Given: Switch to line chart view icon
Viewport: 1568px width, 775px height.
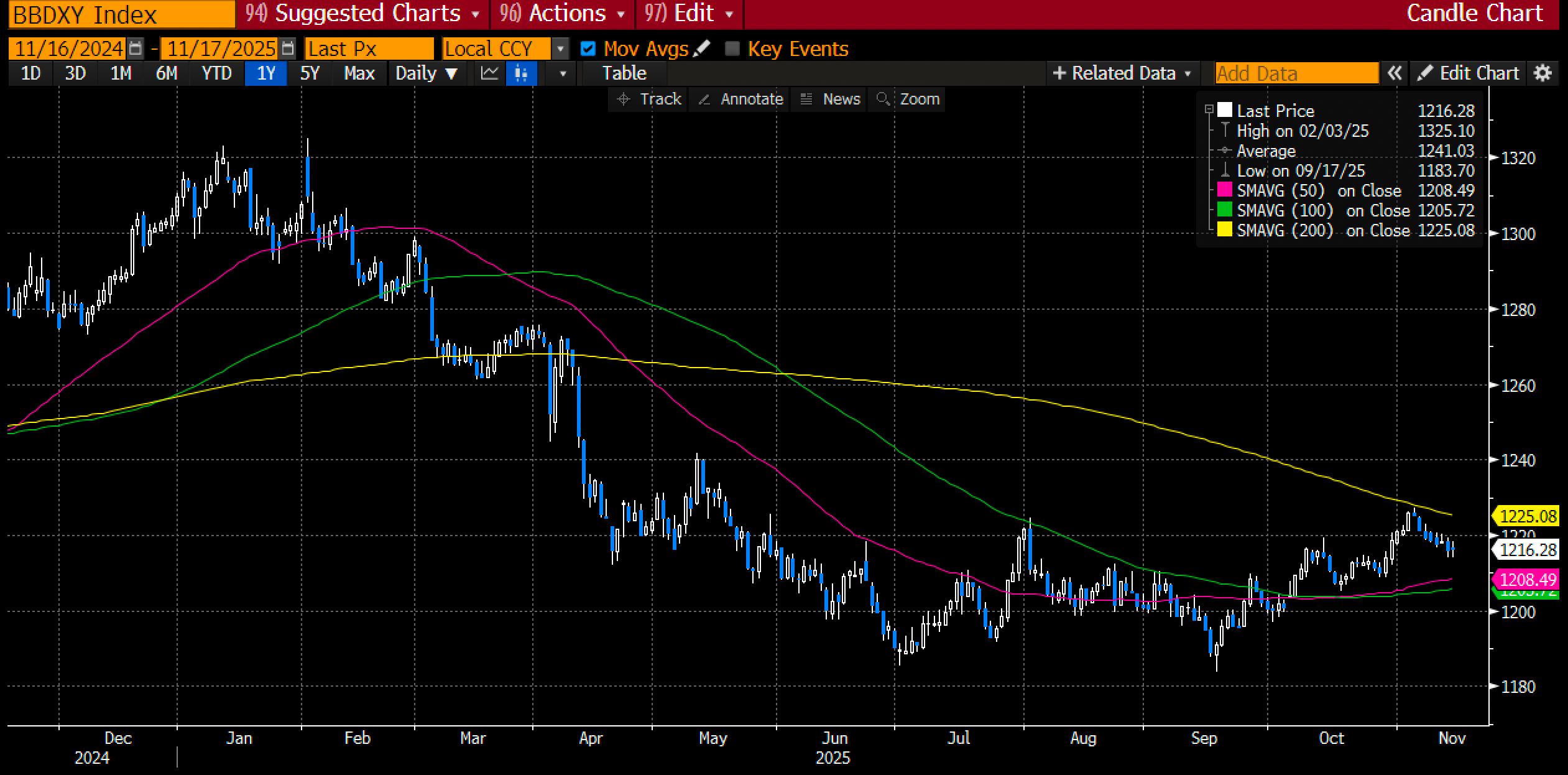Looking at the screenshot, I should (x=490, y=73).
